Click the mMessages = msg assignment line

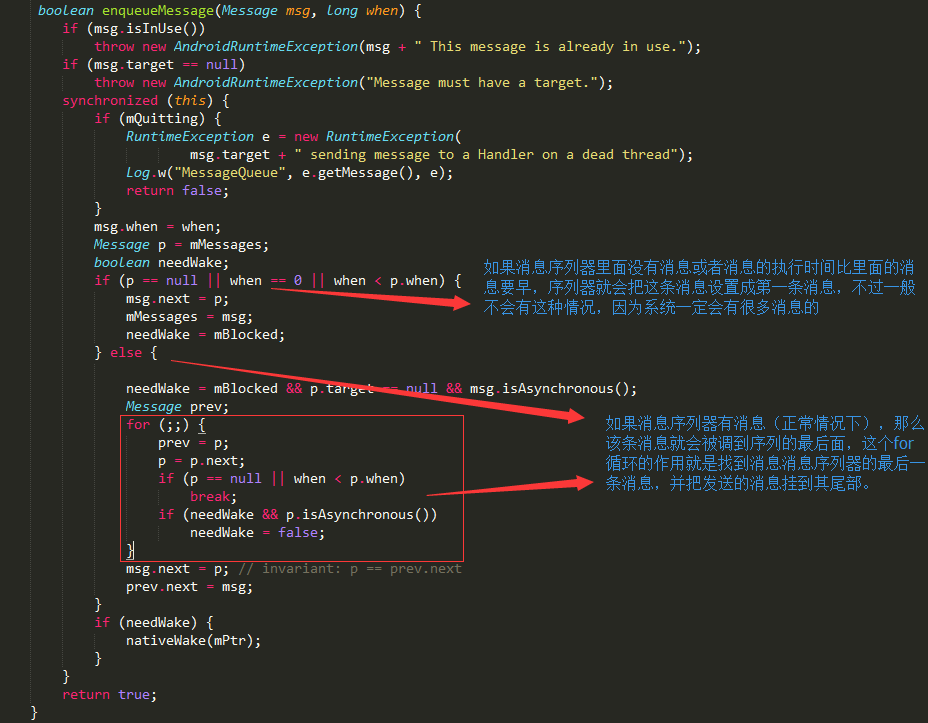[189, 317]
